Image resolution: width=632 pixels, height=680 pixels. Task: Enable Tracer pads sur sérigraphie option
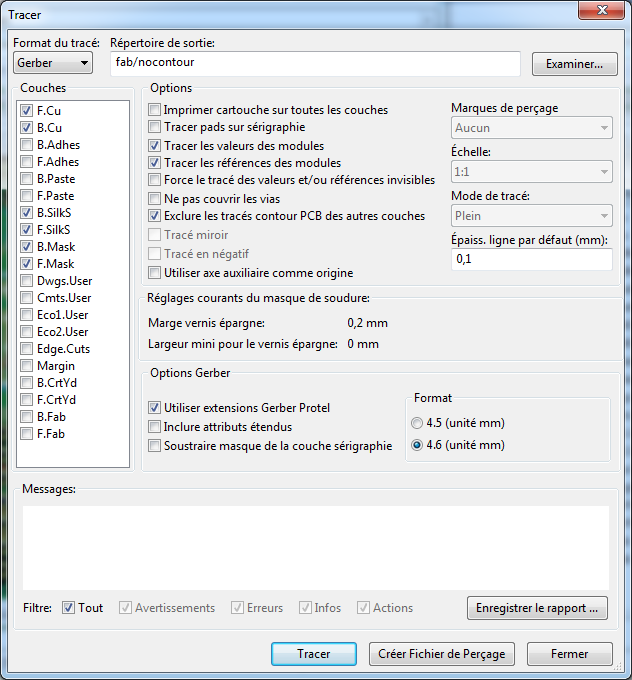155,127
